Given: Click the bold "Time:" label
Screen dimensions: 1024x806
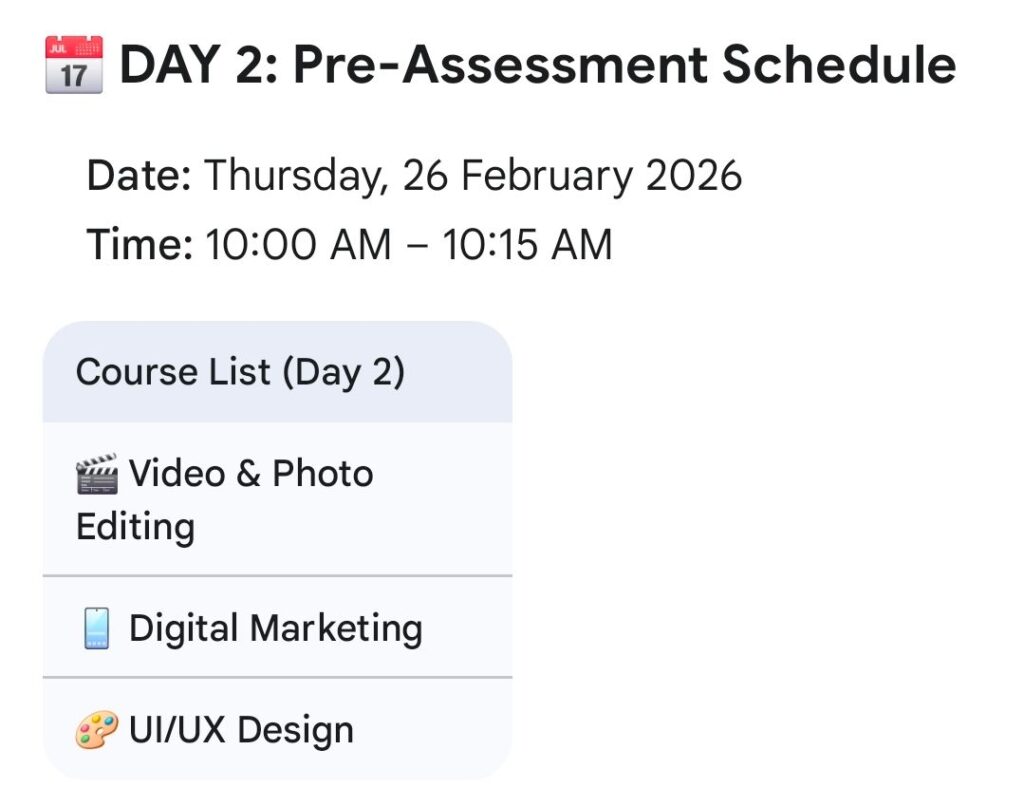Looking at the screenshot, I should [x=139, y=245].
